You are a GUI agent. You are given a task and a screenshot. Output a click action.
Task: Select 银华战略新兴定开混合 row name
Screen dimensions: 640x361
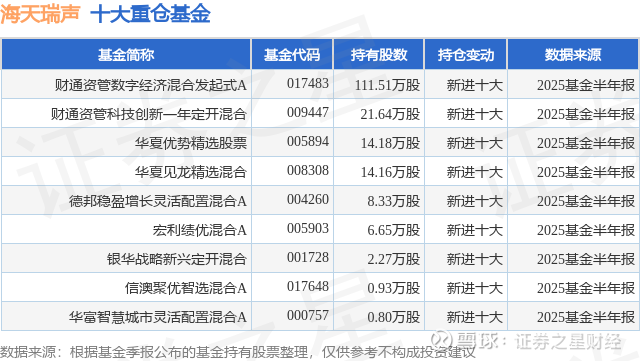tap(177, 259)
